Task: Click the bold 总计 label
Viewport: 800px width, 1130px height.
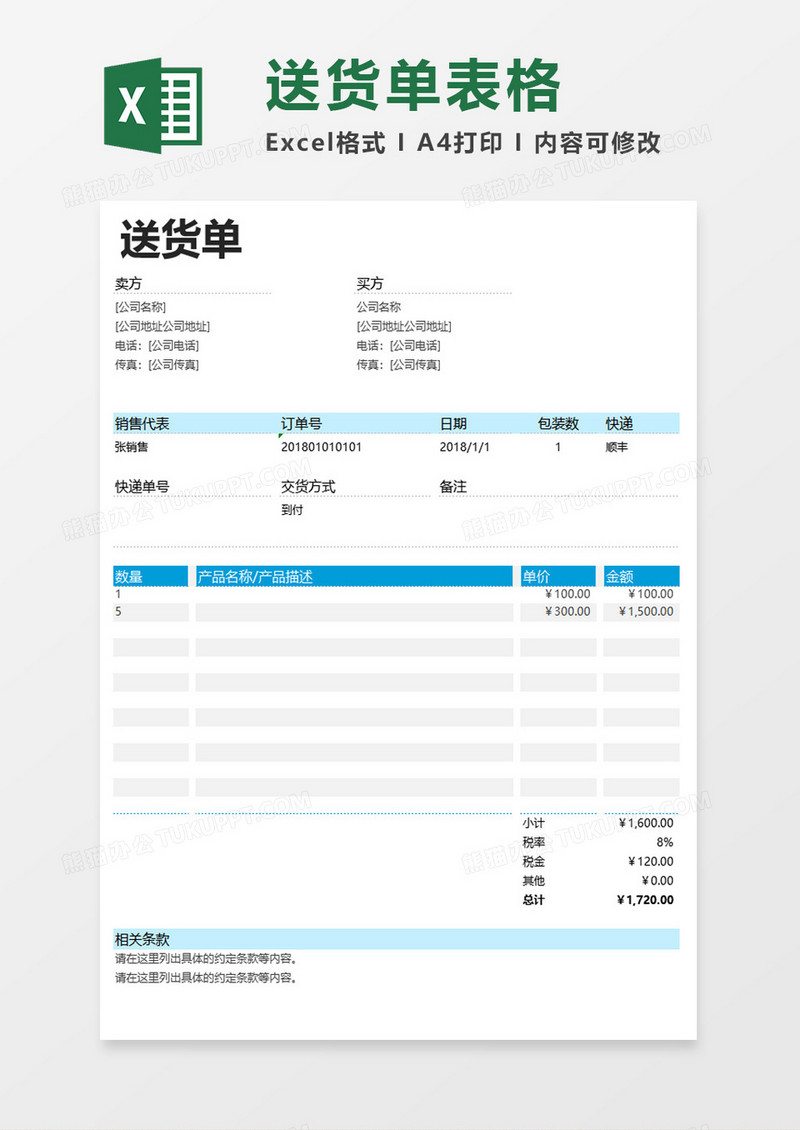Action: [x=533, y=900]
